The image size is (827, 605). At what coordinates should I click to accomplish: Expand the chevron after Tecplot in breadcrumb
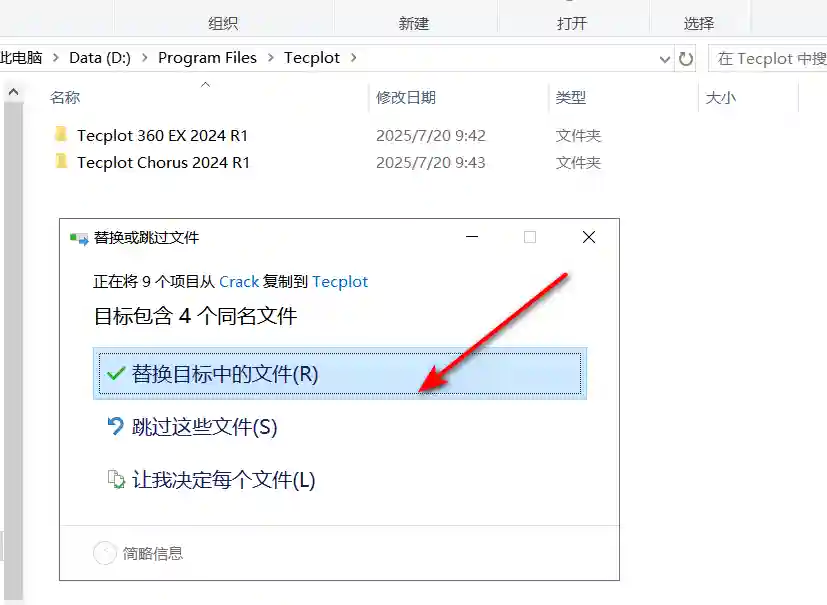pos(353,57)
